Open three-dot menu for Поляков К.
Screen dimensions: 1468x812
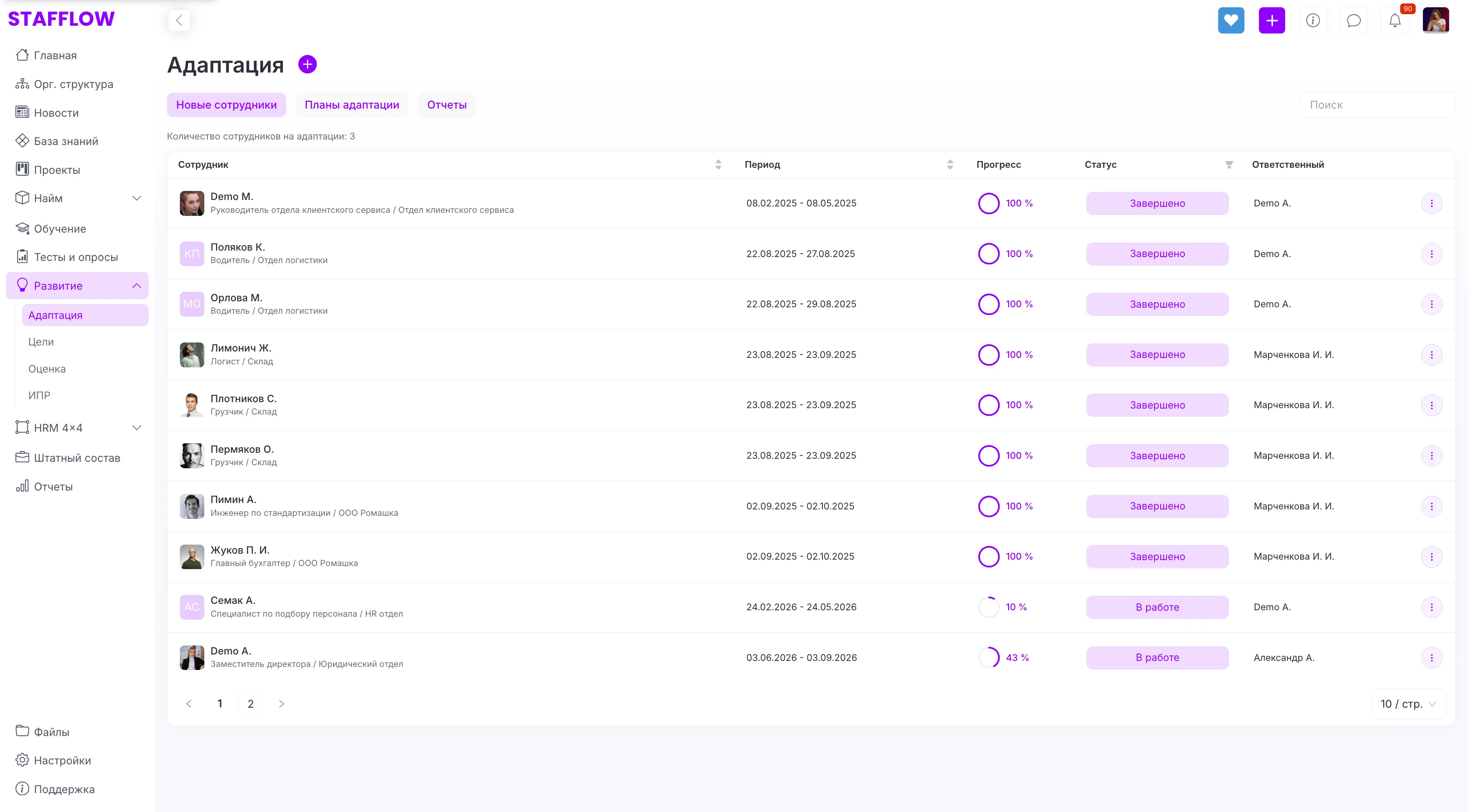[1431, 254]
